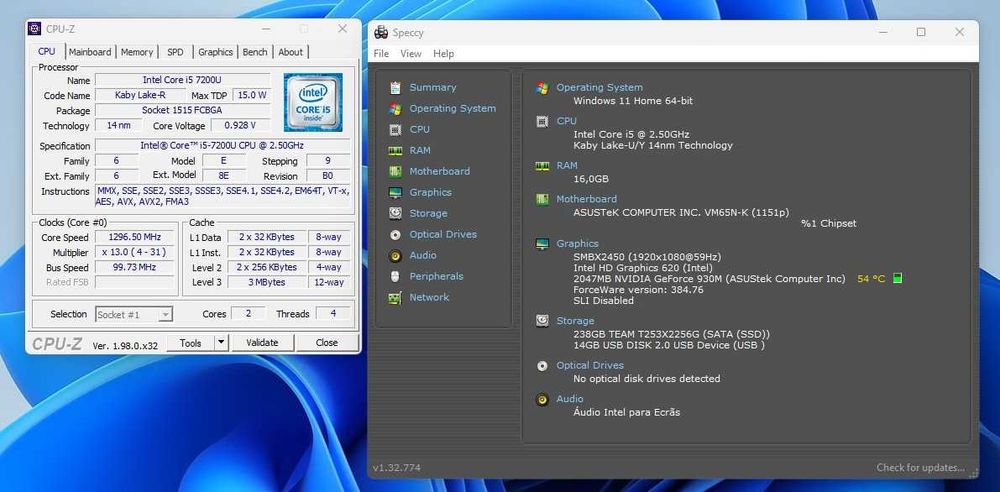Open the Storage heading link in summary
The height and width of the screenshot is (492, 1000).
pyautogui.click(x=575, y=321)
